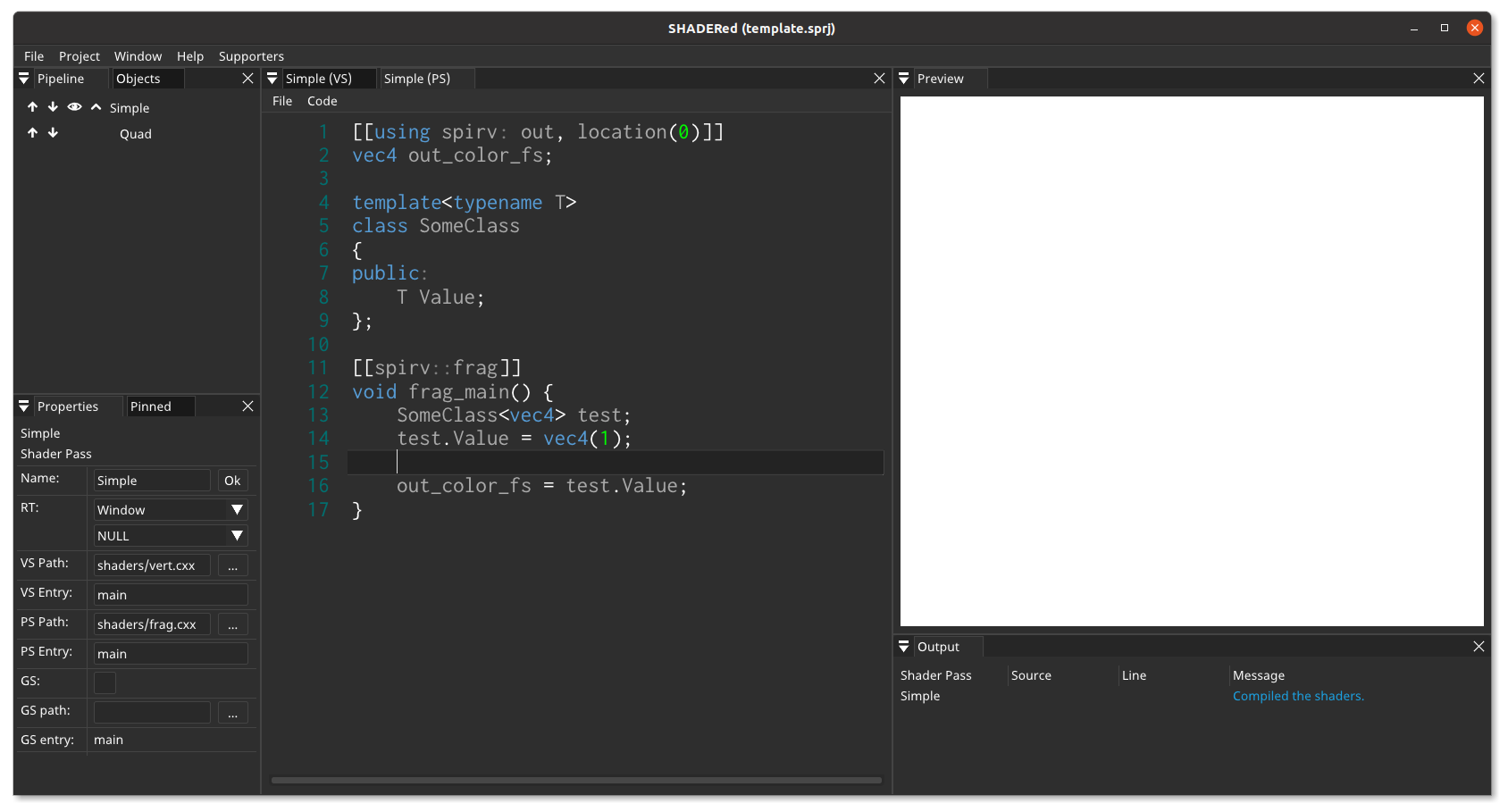Click code line 'class SomeClass'
The width and height of the screenshot is (1508, 812).
pyautogui.click(x=435, y=226)
